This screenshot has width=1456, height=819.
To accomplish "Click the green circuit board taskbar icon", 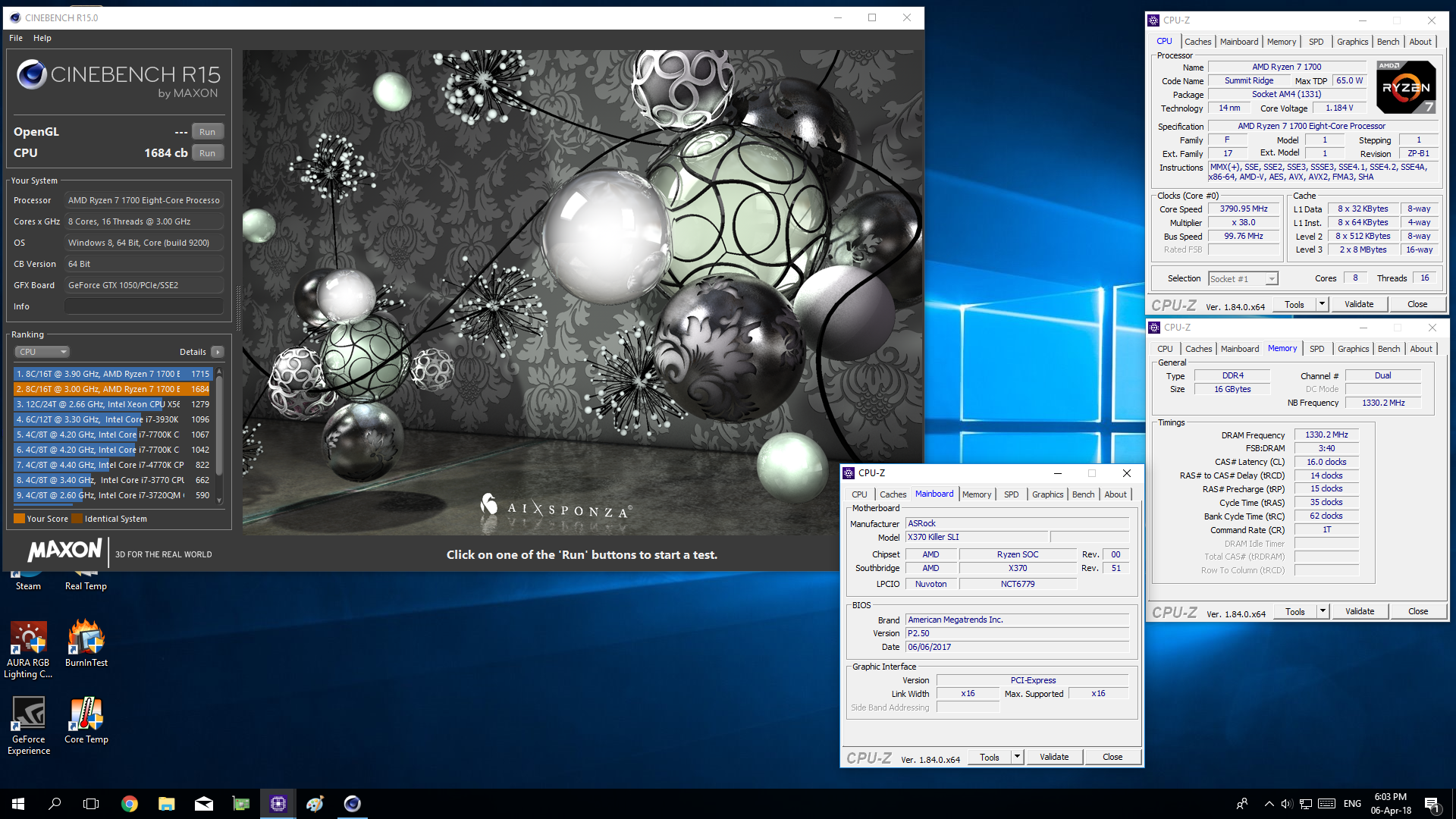I will [x=241, y=804].
